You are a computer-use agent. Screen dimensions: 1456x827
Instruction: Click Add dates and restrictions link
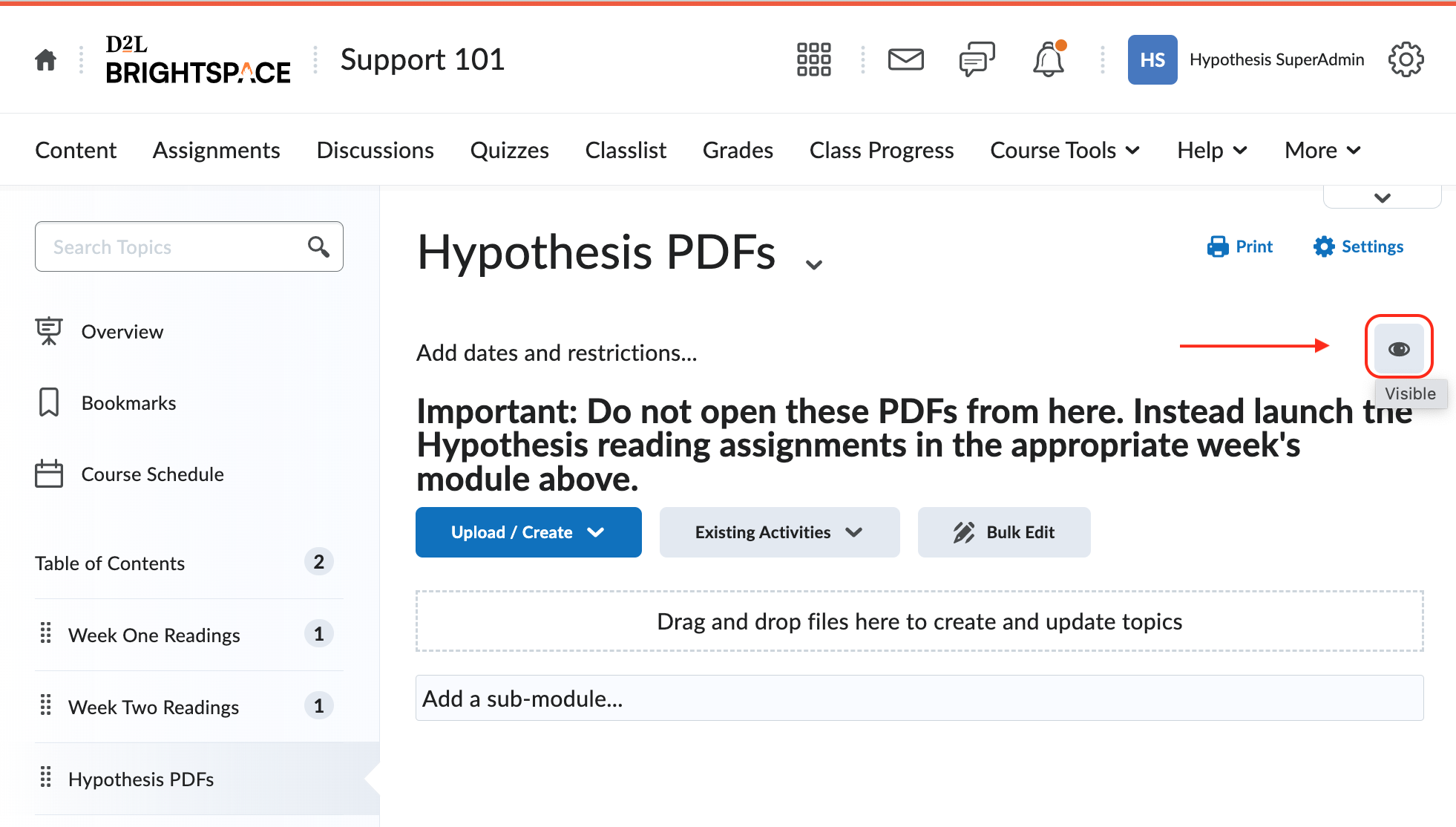click(x=556, y=353)
